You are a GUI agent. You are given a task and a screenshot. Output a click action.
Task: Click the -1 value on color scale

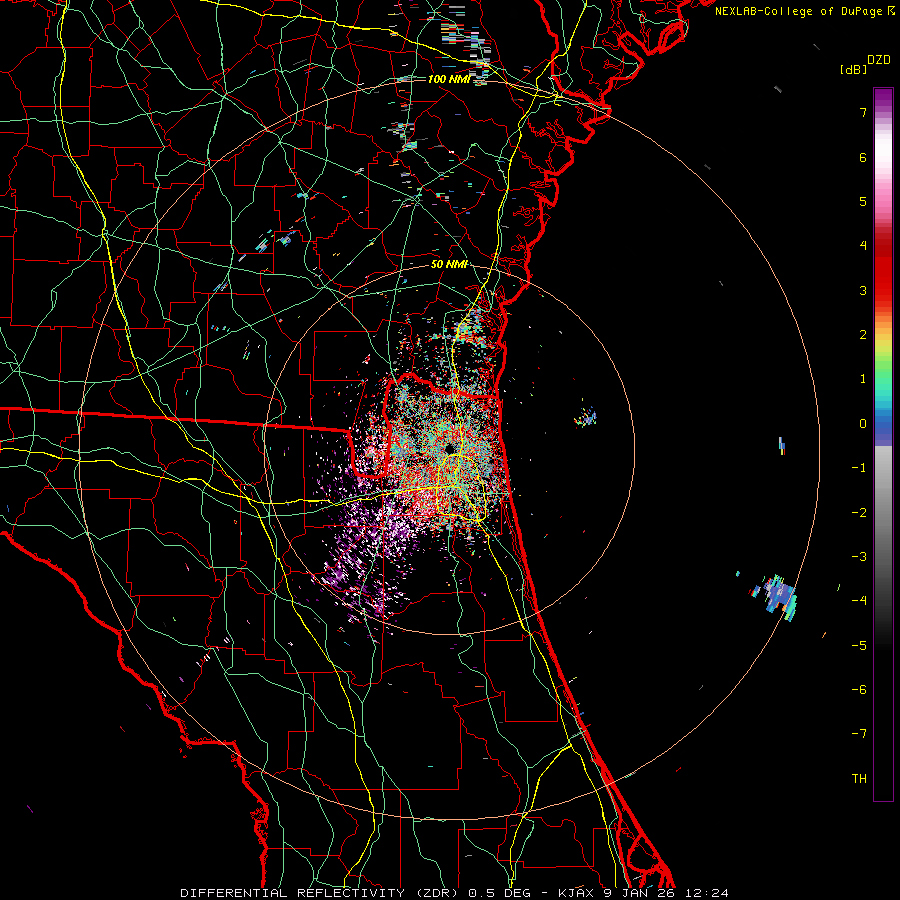tap(859, 467)
